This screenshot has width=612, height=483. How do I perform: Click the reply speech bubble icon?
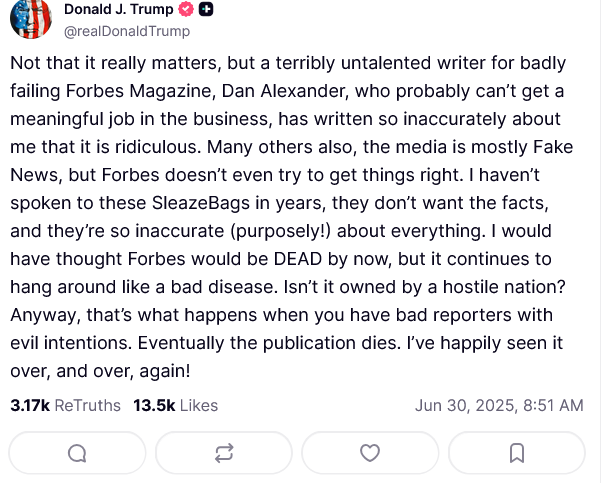tap(77, 453)
